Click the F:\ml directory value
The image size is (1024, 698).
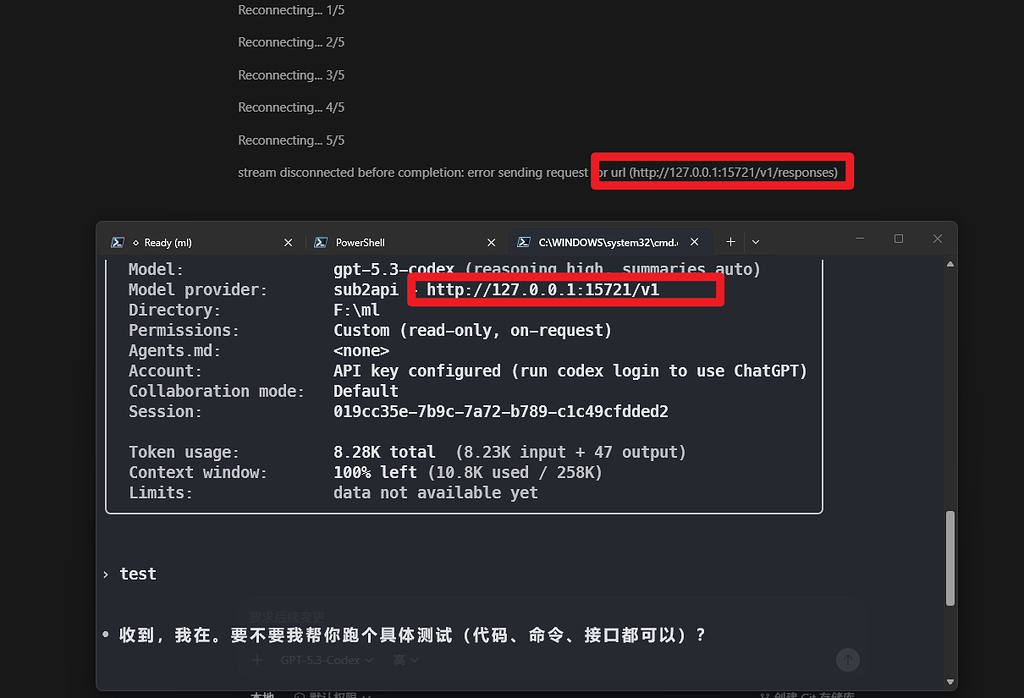[x=357, y=310]
